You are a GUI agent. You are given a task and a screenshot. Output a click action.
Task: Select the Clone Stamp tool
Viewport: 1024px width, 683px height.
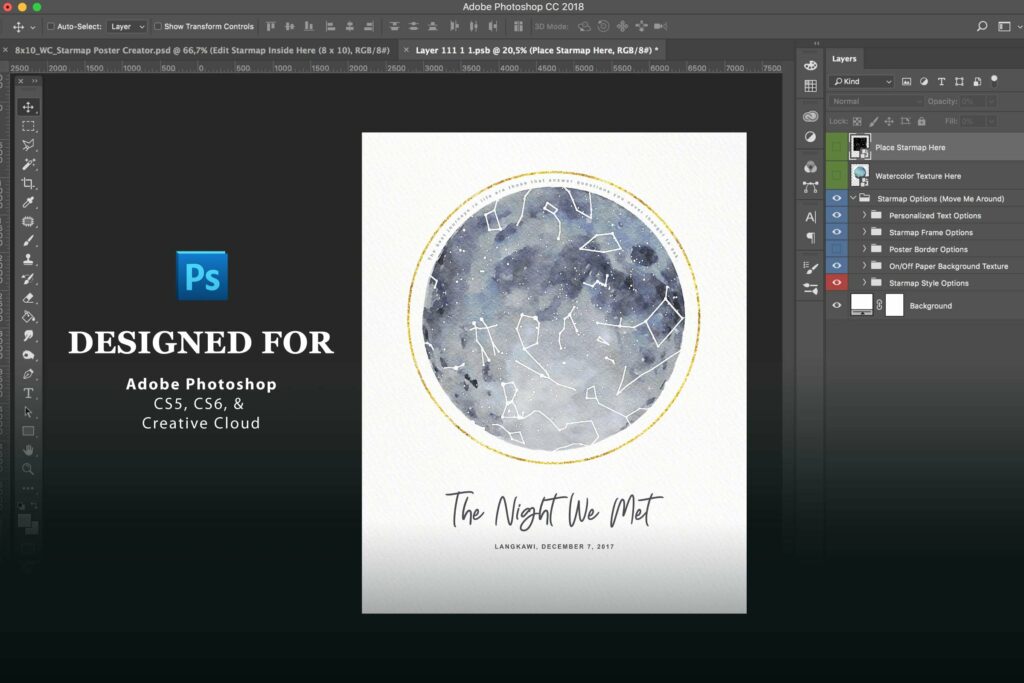(x=28, y=261)
